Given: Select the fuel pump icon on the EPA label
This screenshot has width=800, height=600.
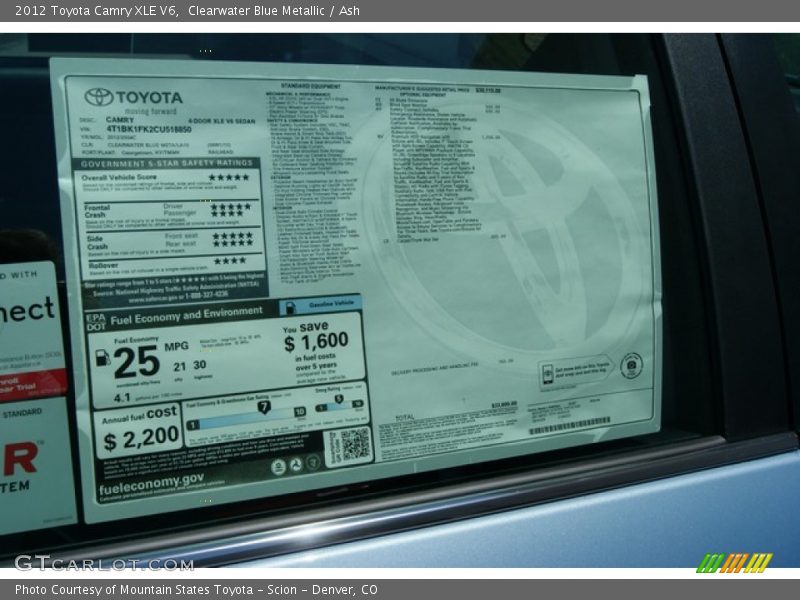Looking at the screenshot, I should pos(103,357).
